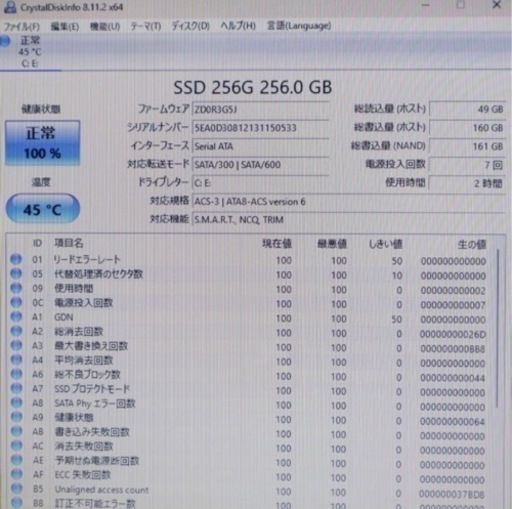Open the 言語(Language) menu
This screenshot has width=512, height=509.
coord(299,26)
